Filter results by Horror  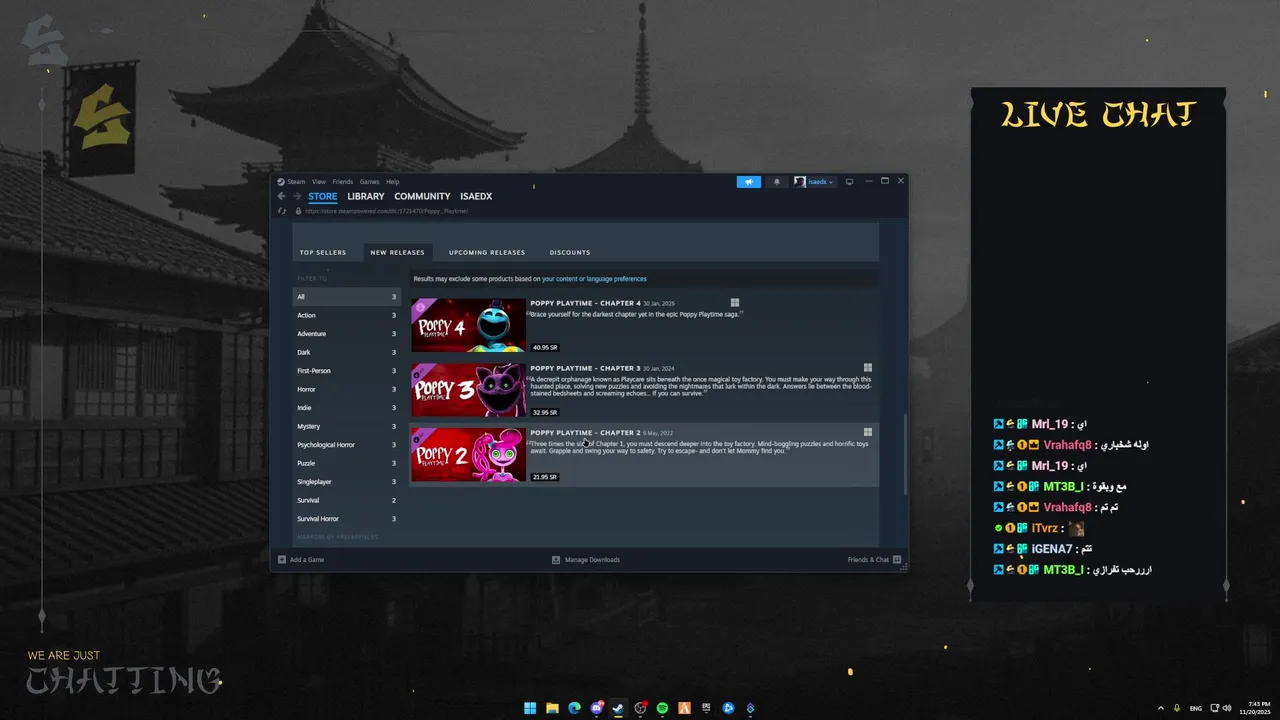click(347, 389)
